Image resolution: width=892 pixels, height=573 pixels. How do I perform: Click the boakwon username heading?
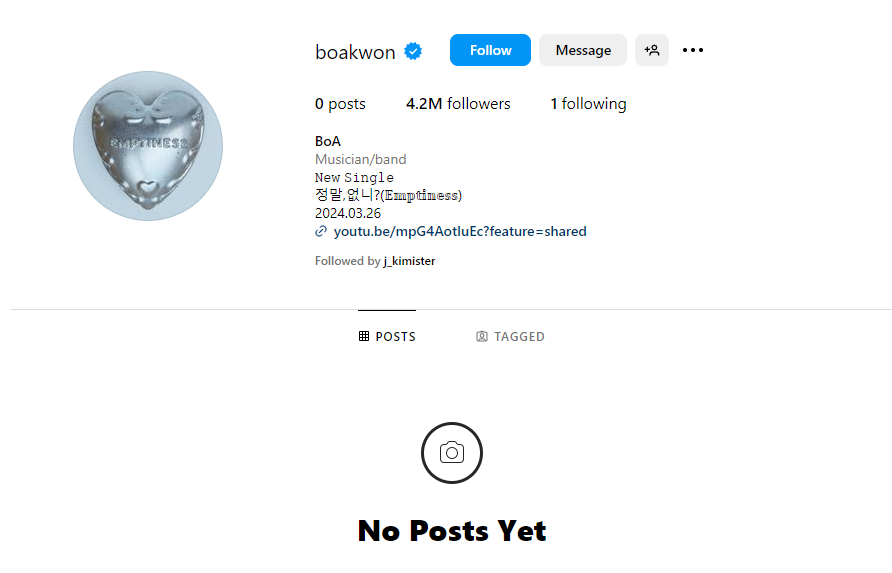[355, 52]
